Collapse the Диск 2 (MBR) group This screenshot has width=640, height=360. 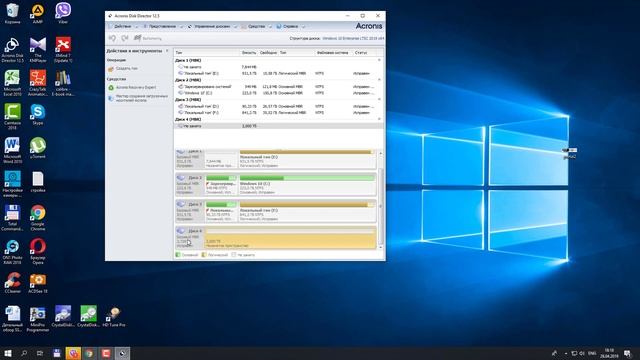379,80
